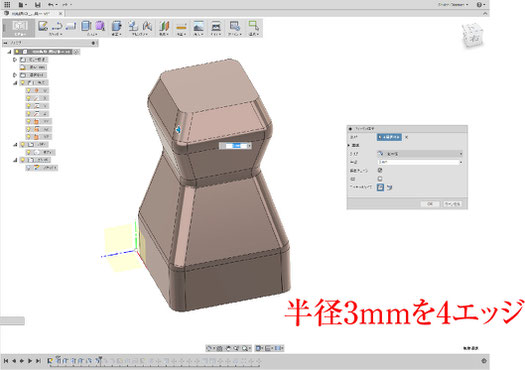Open the Help question mark menu

pyautogui.click(x=481, y=5)
